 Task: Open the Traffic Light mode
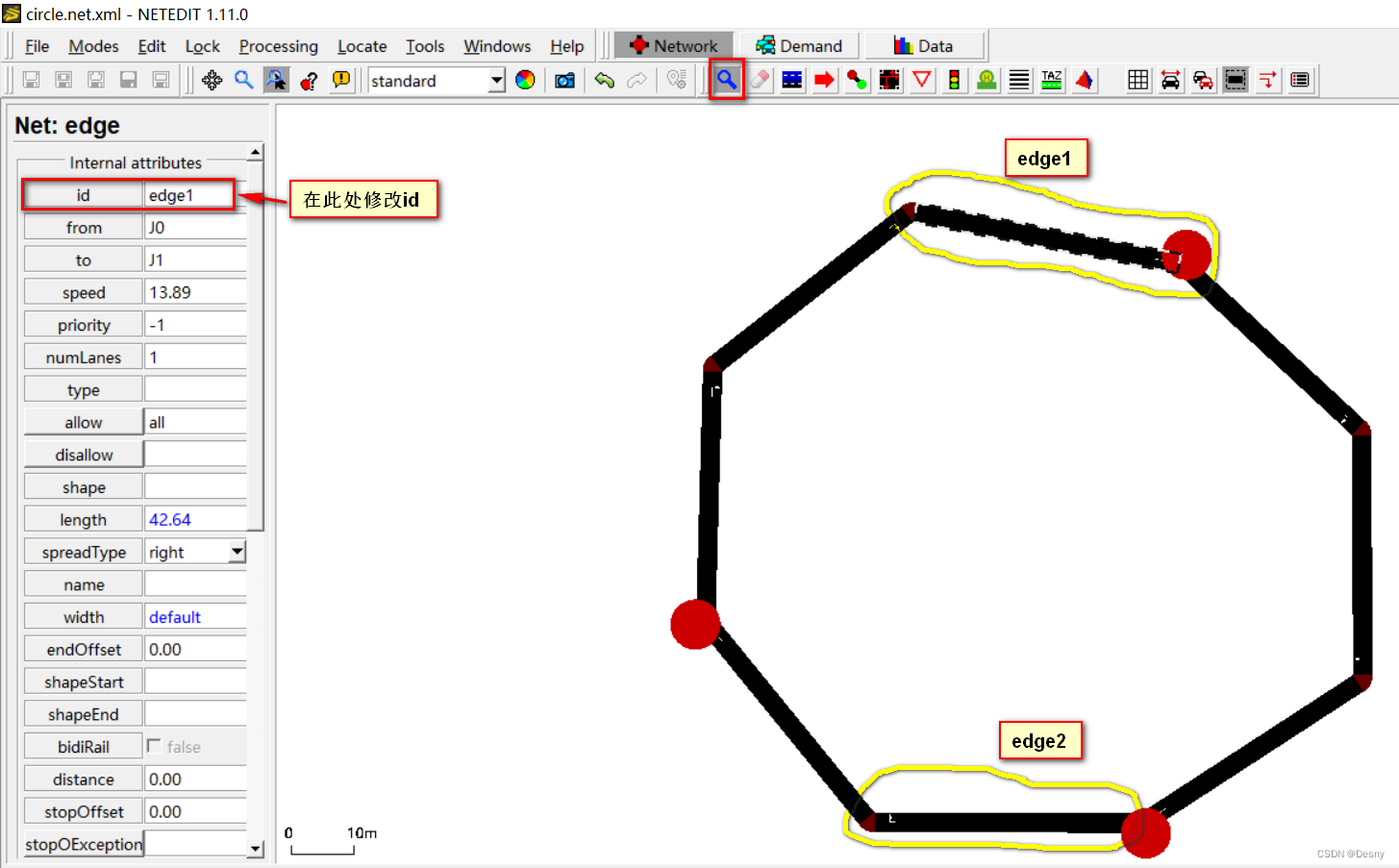click(x=954, y=80)
